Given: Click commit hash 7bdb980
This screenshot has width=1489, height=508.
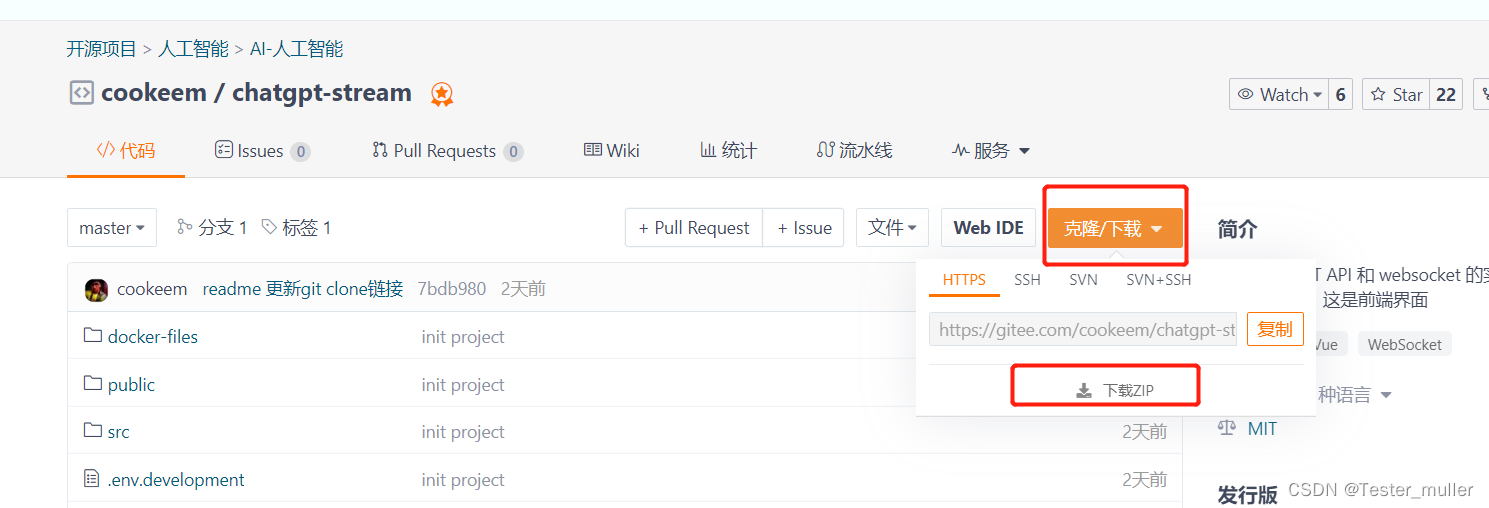Looking at the screenshot, I should tap(451, 289).
